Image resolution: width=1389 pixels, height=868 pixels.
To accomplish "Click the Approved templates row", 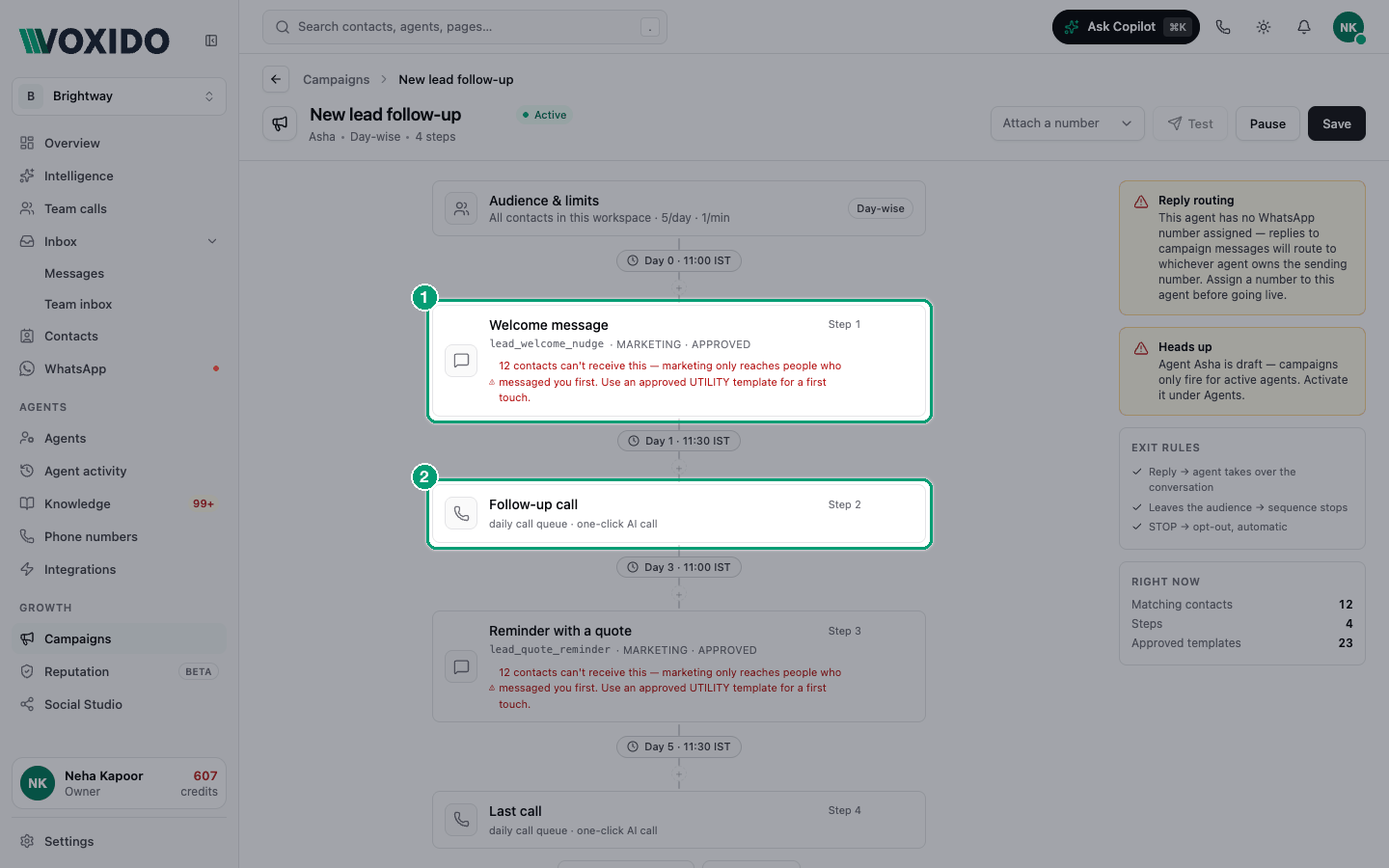I will pos(1242,643).
